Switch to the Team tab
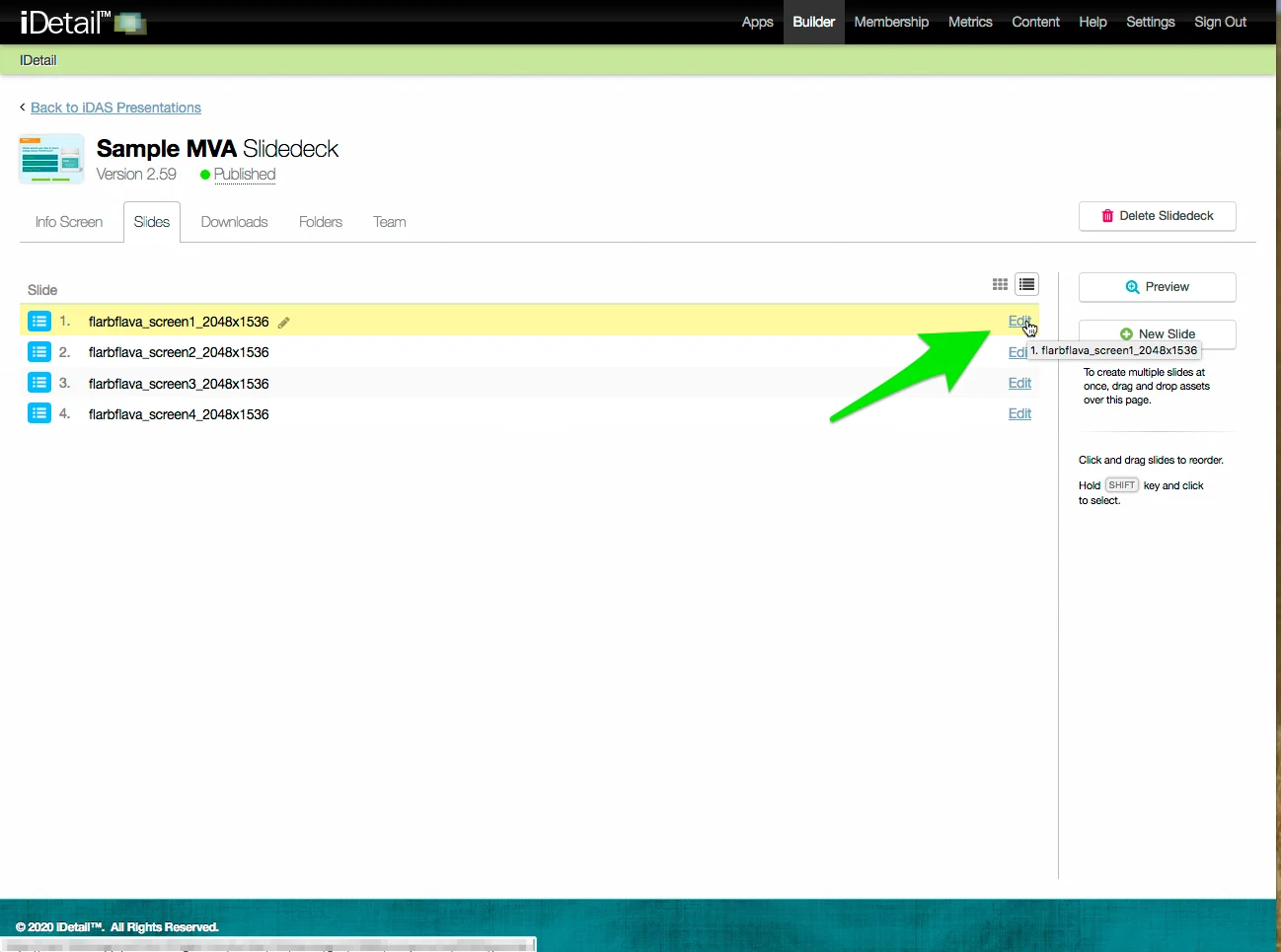This screenshot has width=1281, height=952. (390, 222)
